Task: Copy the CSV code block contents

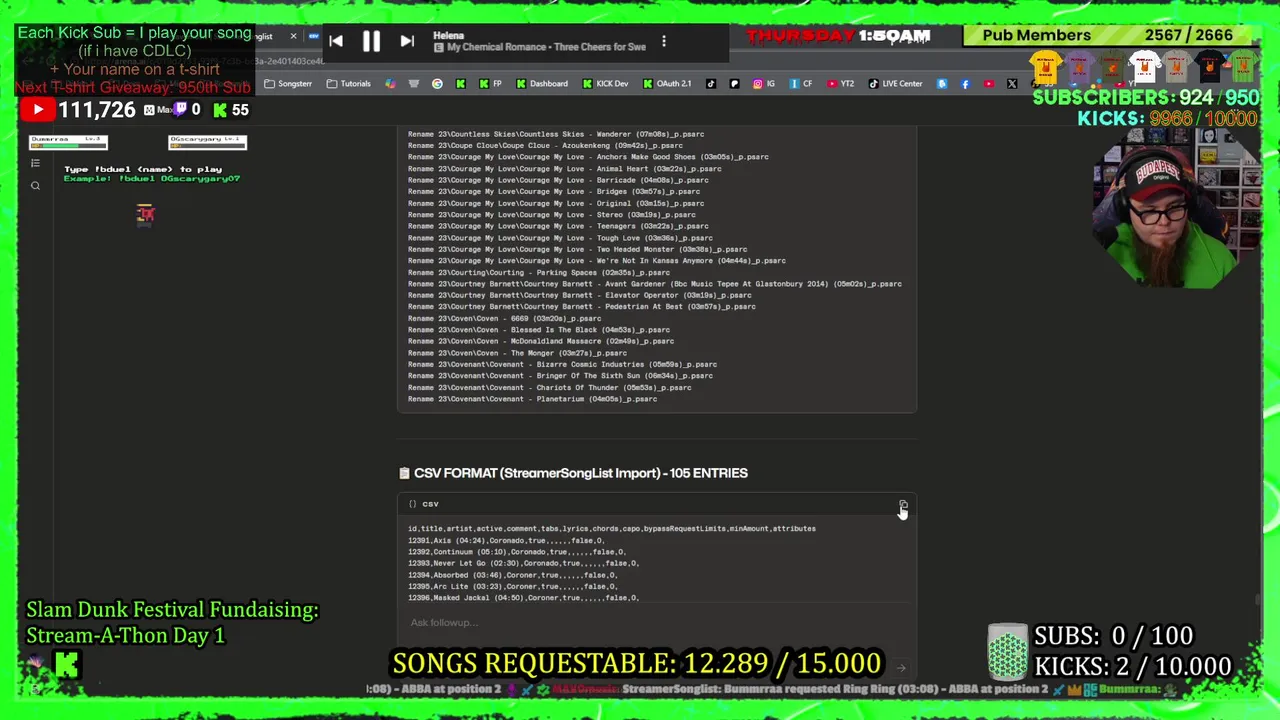Action: point(902,506)
